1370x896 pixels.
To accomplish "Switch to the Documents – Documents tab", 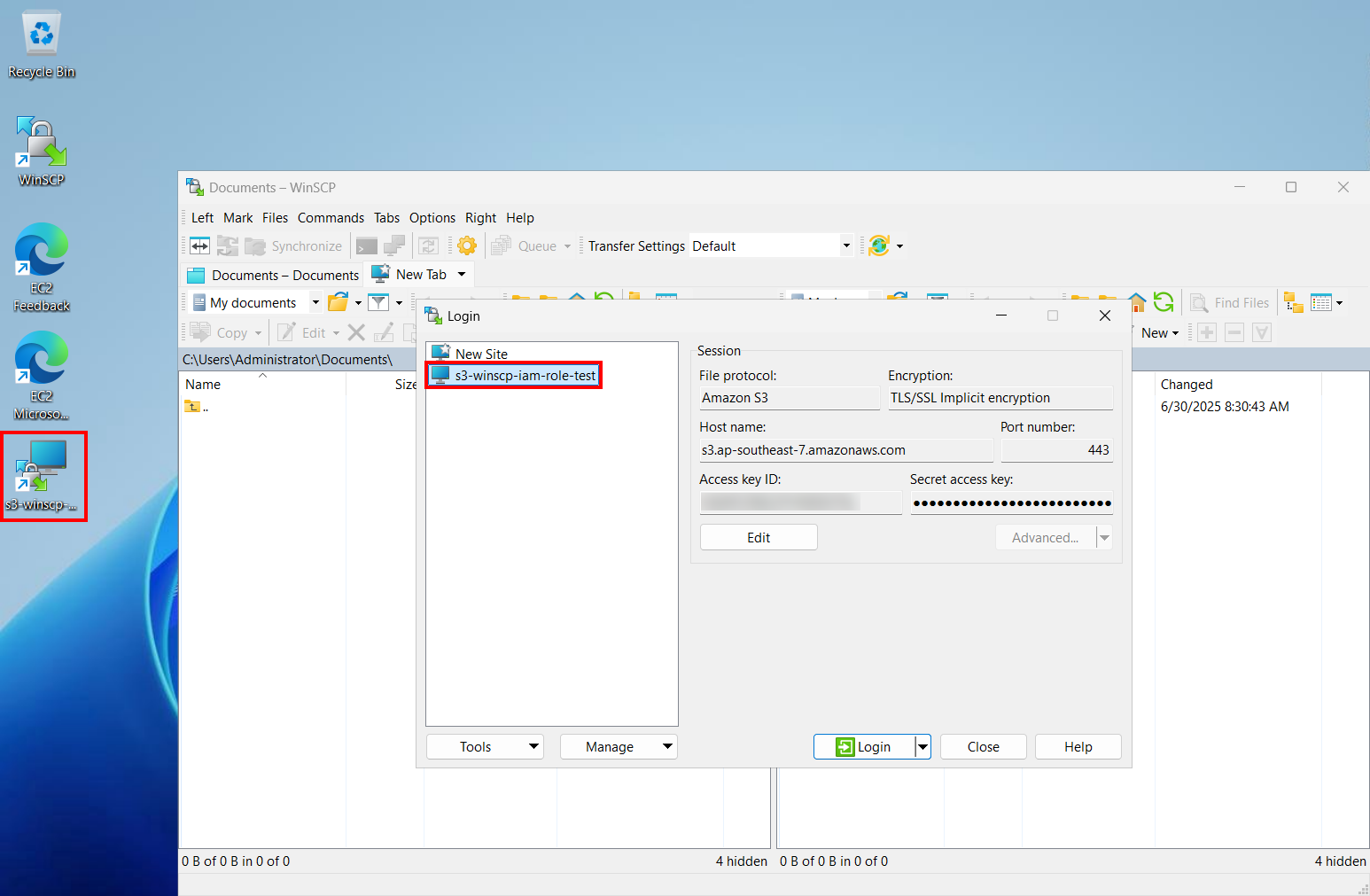I will [273, 276].
